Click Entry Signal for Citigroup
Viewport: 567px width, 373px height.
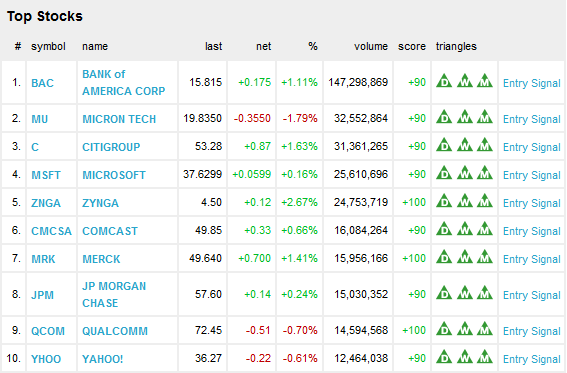click(532, 147)
